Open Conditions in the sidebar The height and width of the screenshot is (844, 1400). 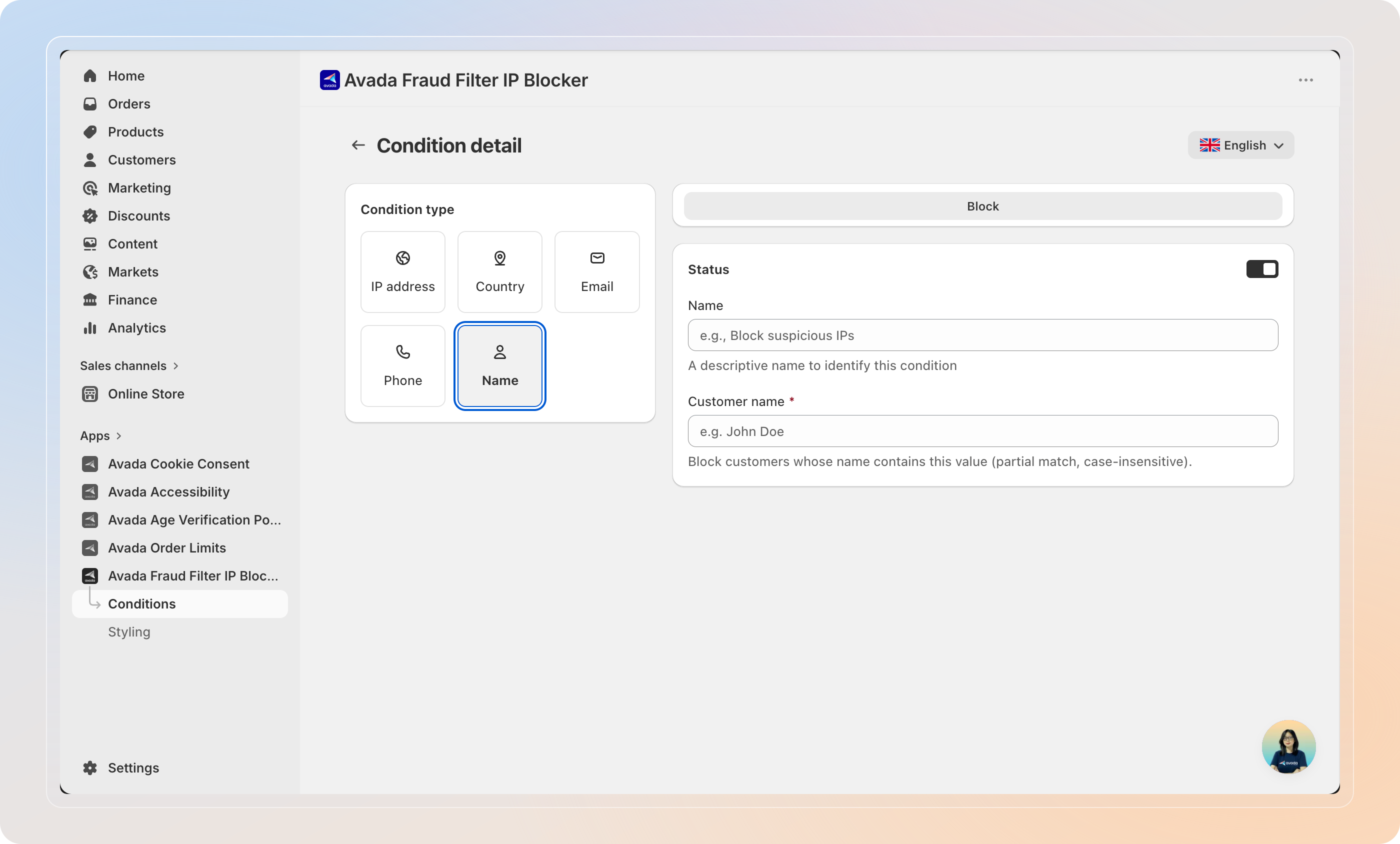[x=179, y=604]
